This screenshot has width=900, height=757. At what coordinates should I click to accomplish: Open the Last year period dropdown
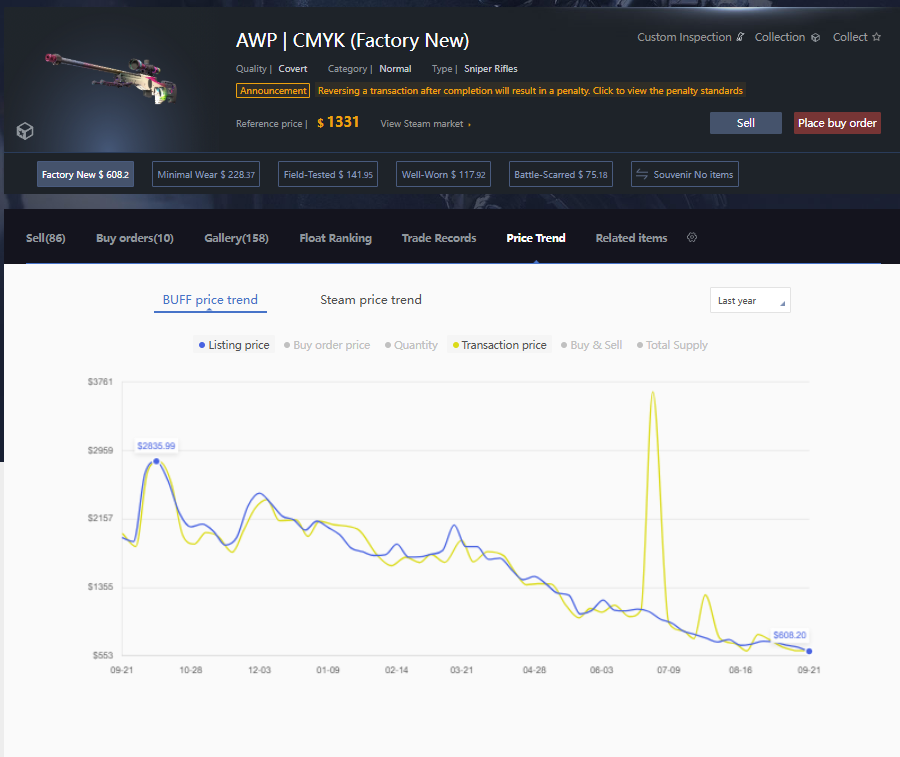point(750,300)
